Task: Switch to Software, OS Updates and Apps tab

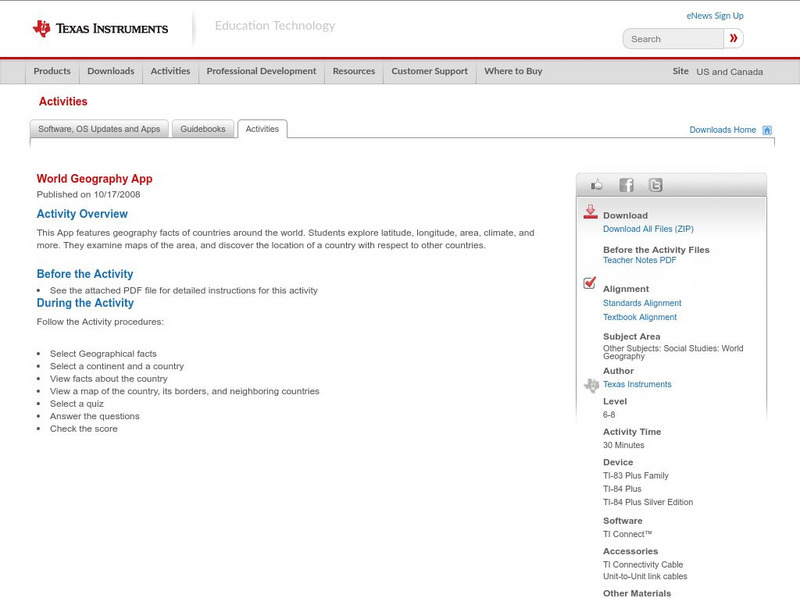Action: pyautogui.click(x=99, y=129)
